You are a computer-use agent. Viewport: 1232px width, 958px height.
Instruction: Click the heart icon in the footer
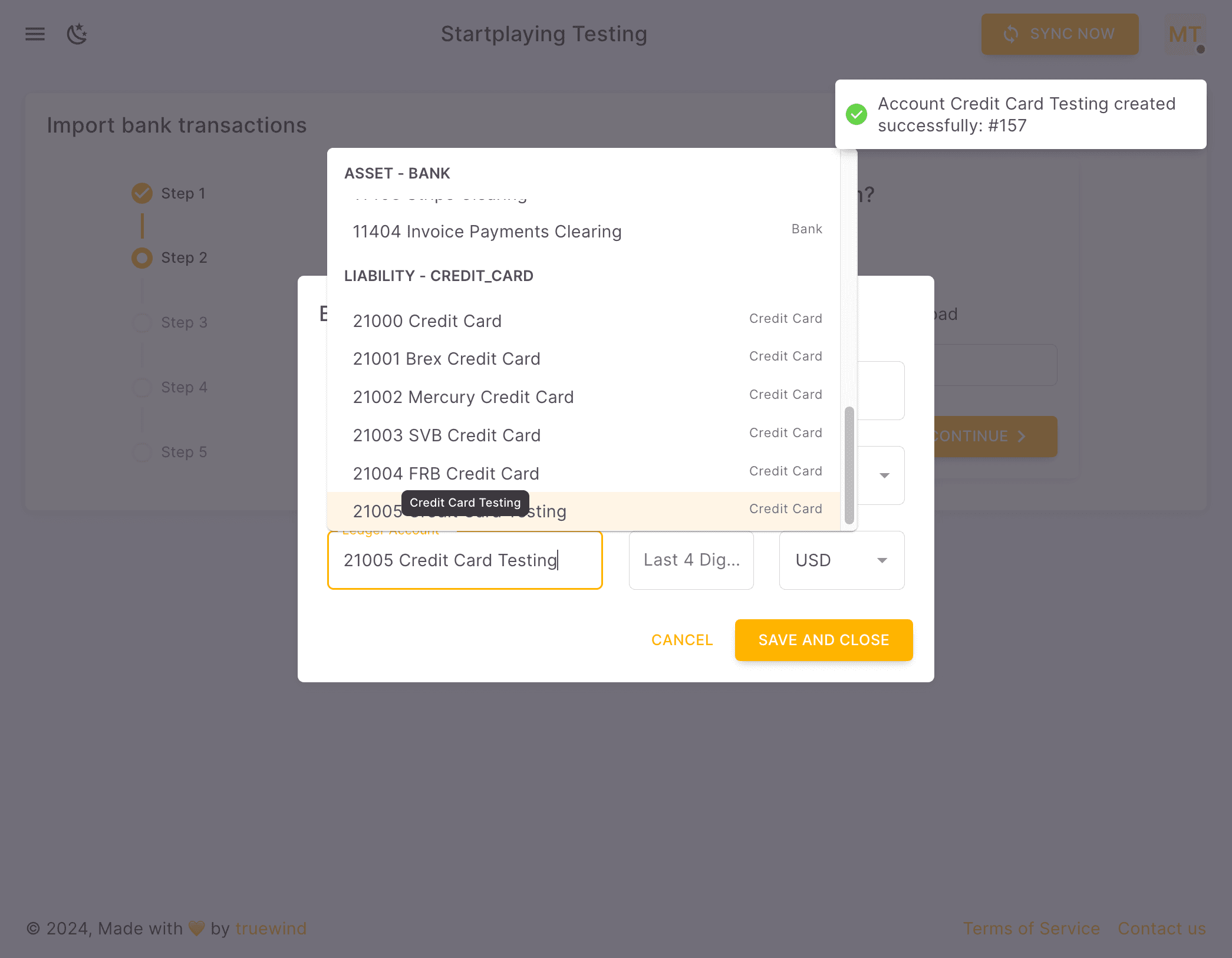(x=196, y=928)
